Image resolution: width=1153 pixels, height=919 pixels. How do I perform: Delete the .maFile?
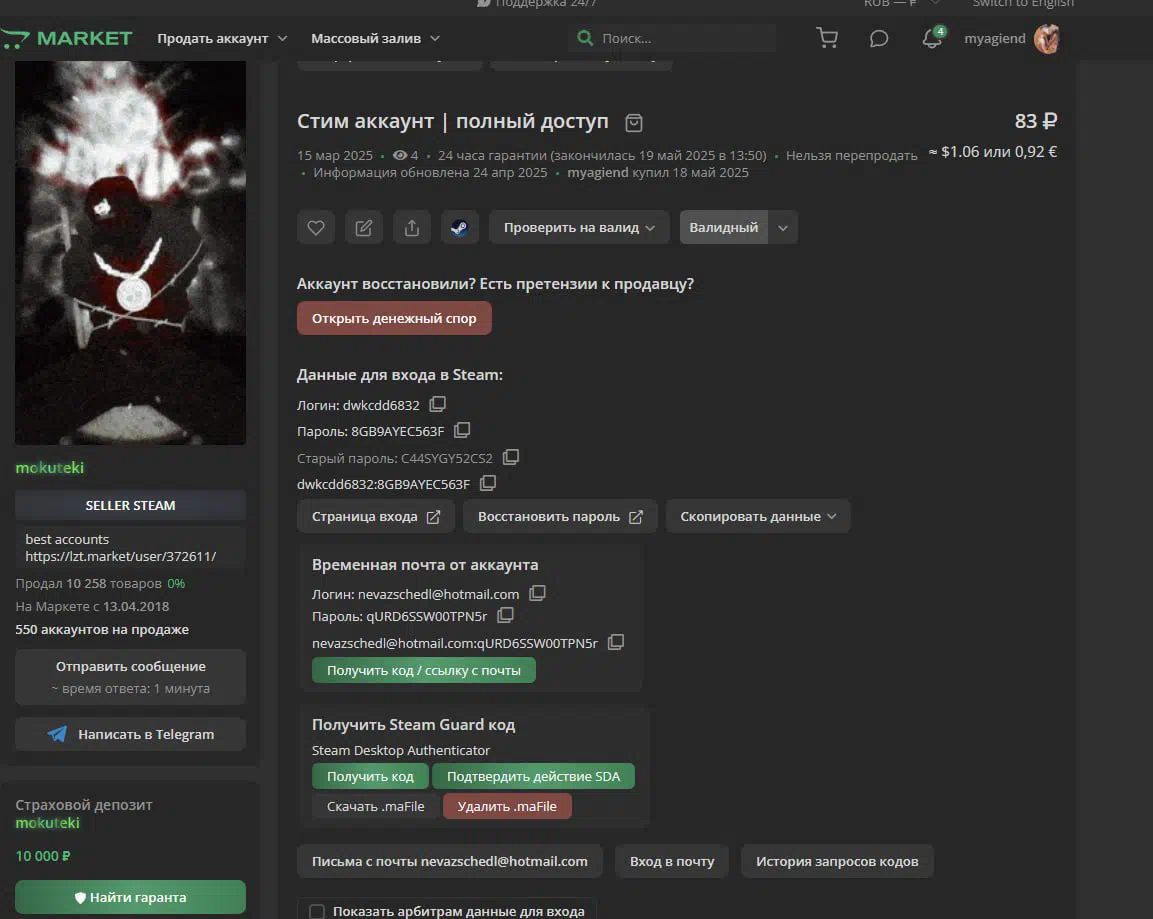point(507,807)
